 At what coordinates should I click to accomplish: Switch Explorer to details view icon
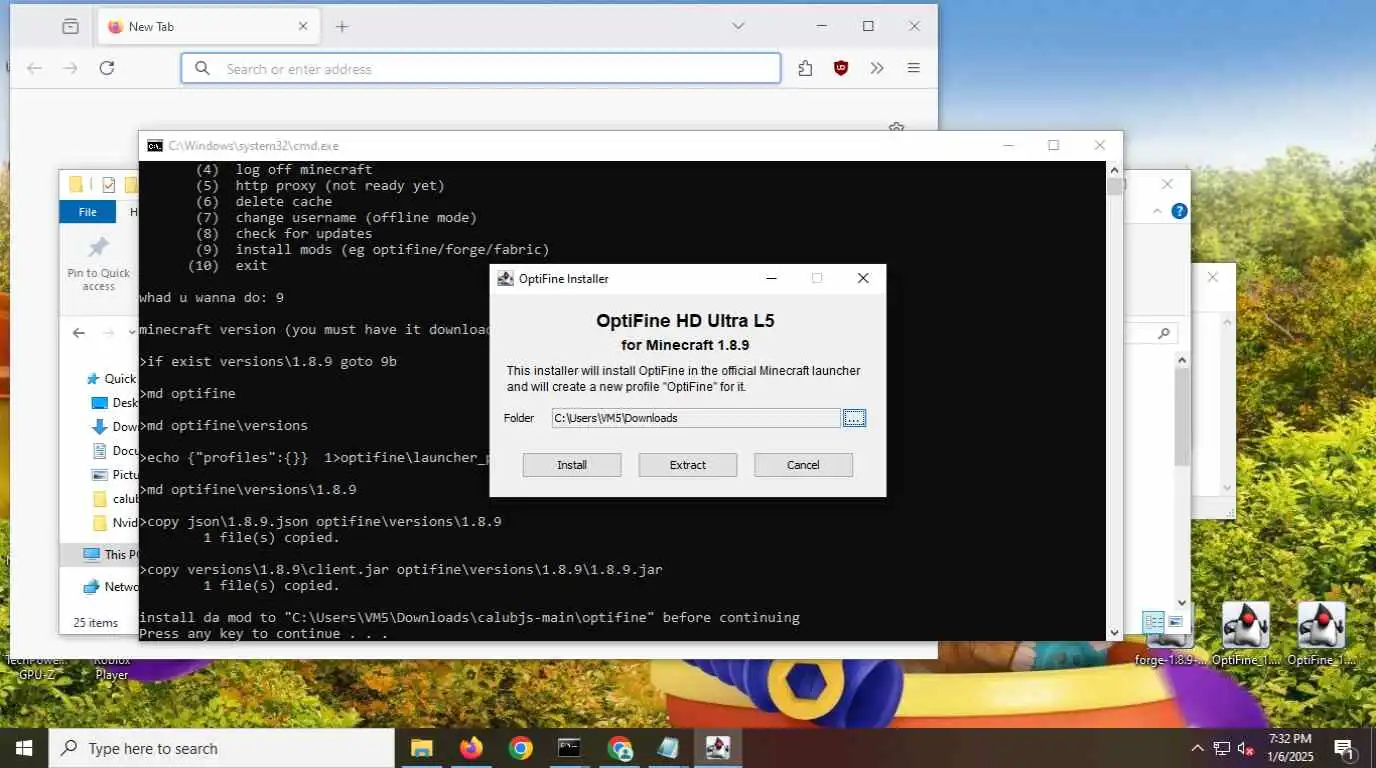point(1153,622)
